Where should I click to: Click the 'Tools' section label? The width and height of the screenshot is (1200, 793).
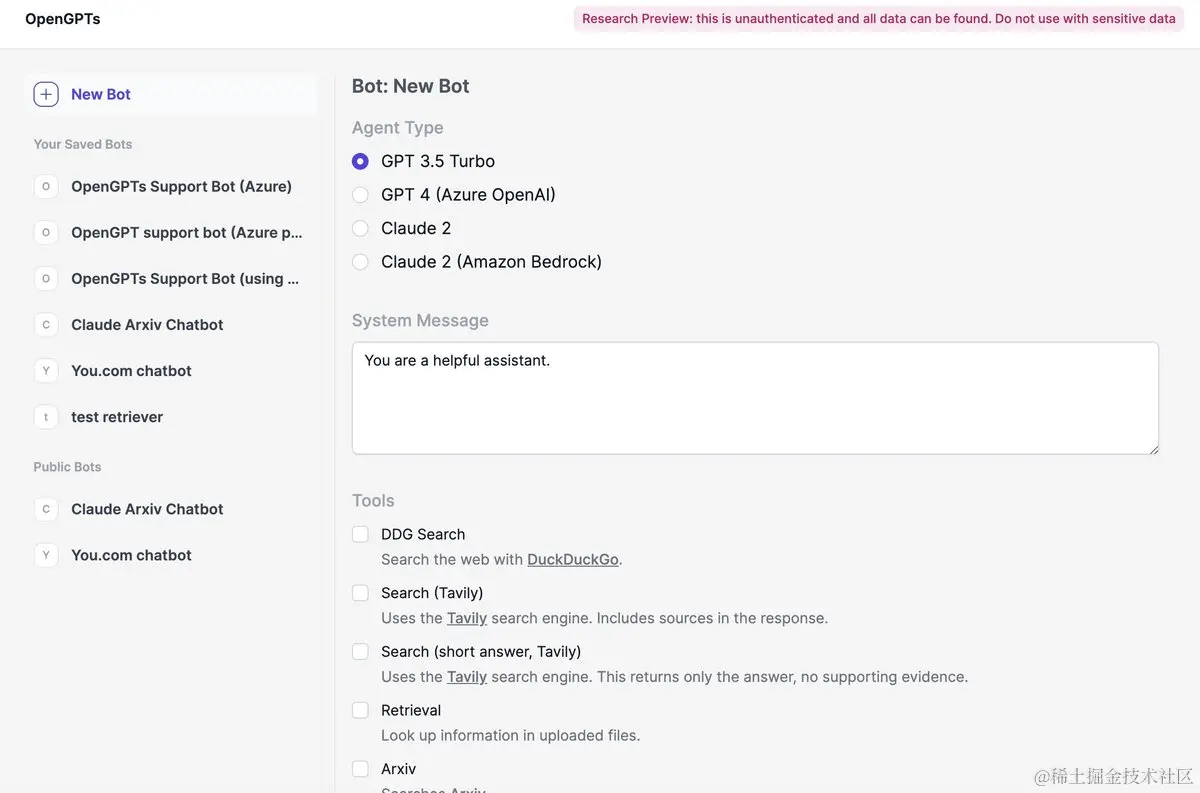point(373,501)
